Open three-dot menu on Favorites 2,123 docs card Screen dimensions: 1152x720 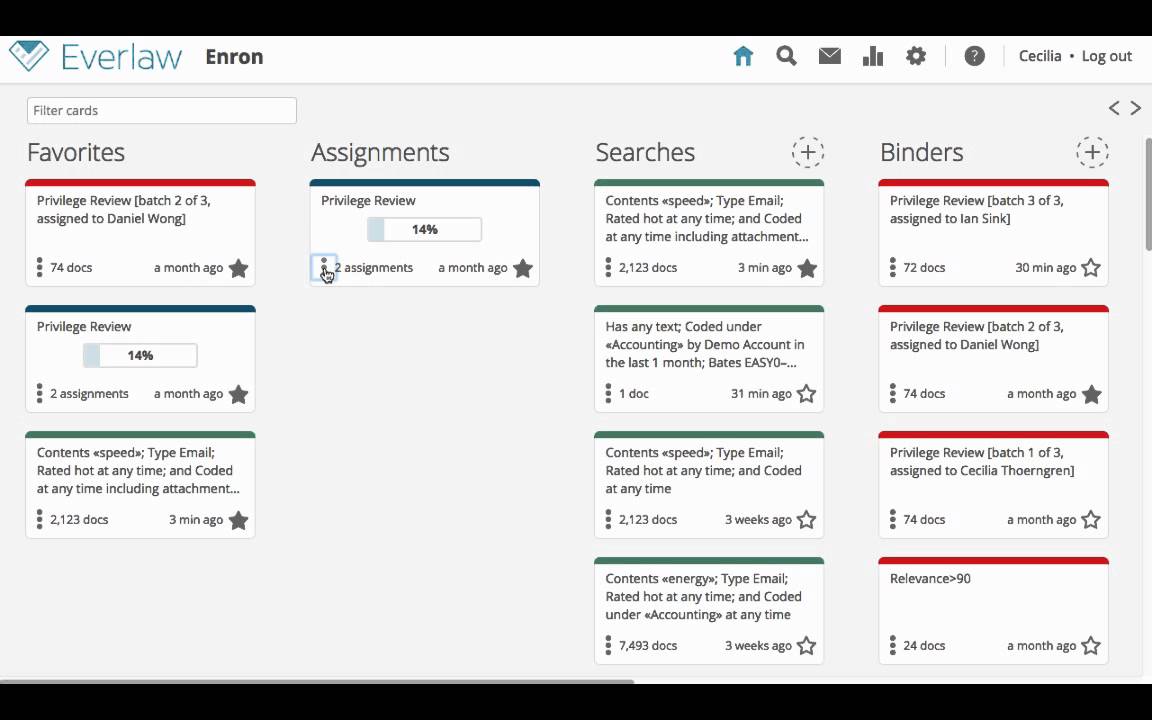coord(40,519)
